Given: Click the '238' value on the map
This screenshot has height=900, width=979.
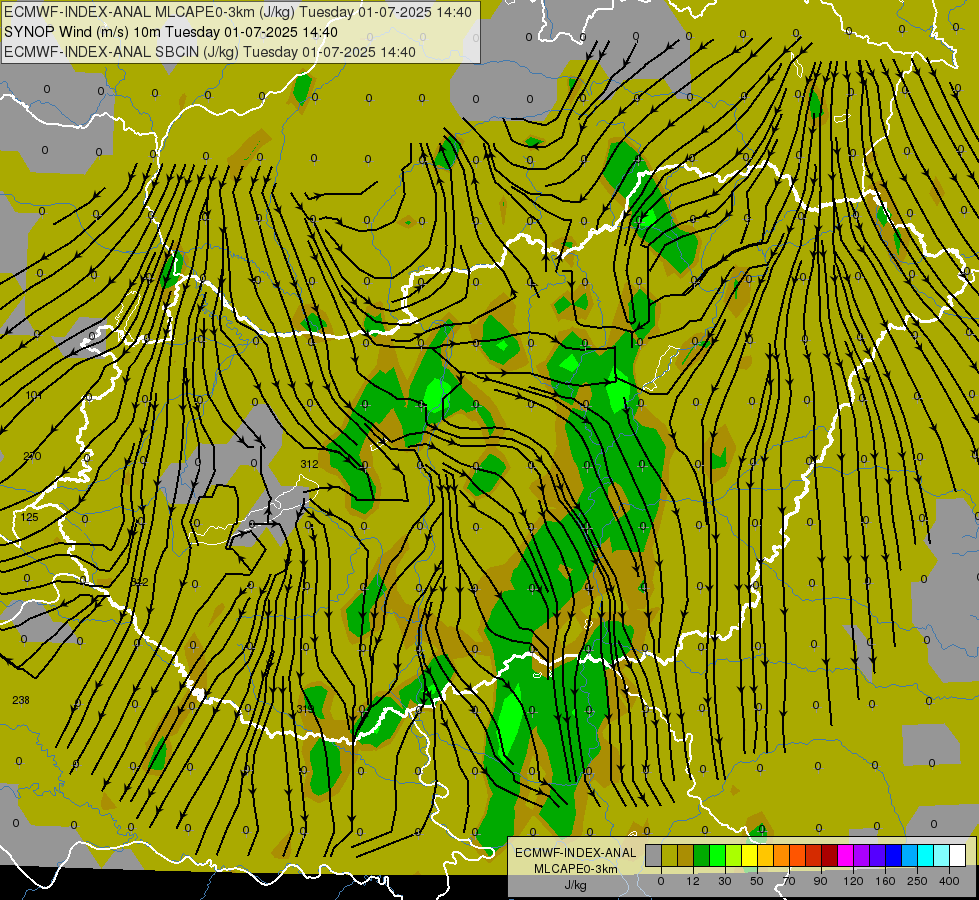Looking at the screenshot, I should point(21,700).
